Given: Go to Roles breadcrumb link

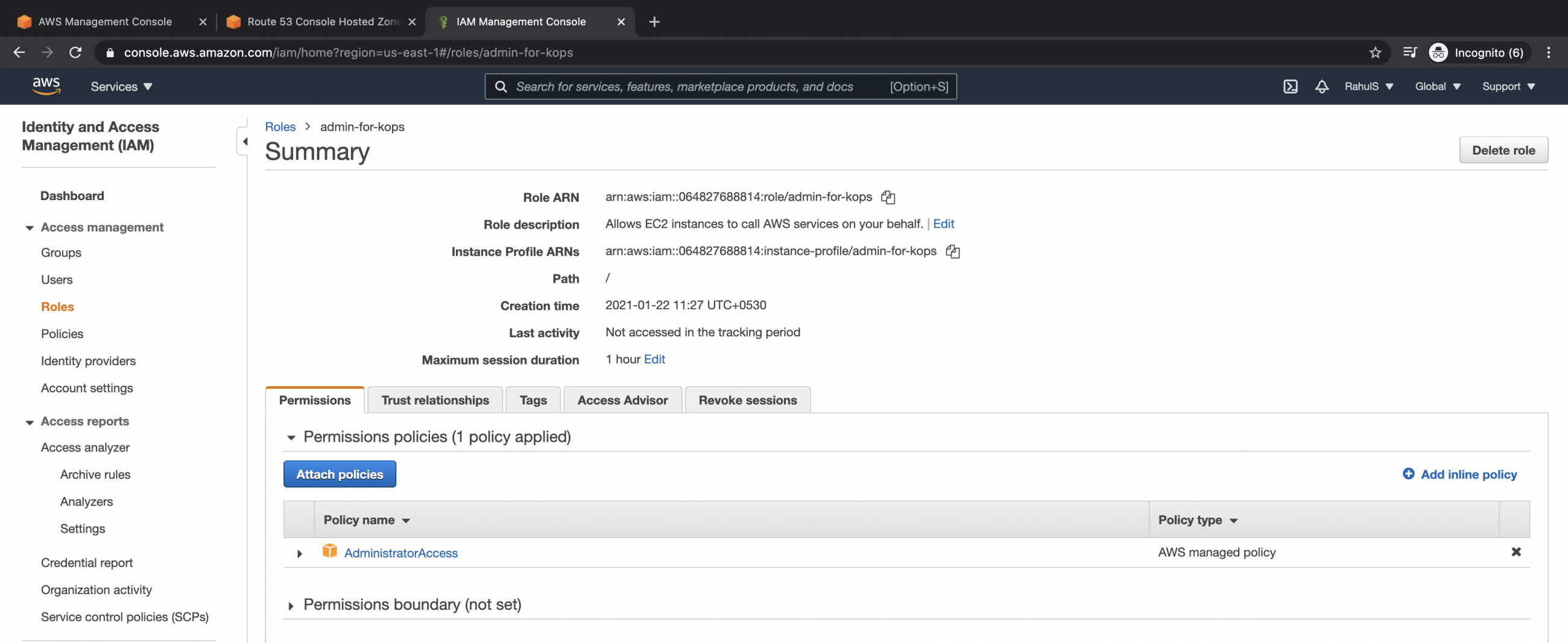Looking at the screenshot, I should tap(280, 127).
